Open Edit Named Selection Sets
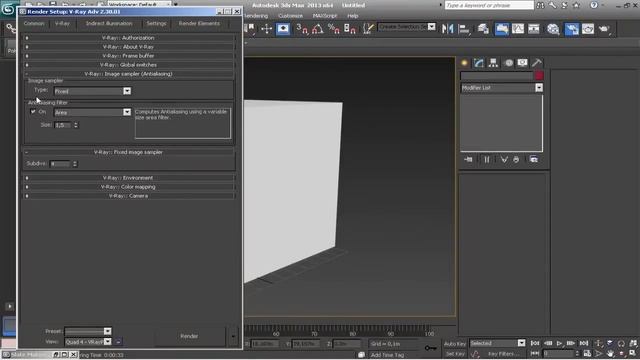 pyautogui.click(x=368, y=29)
